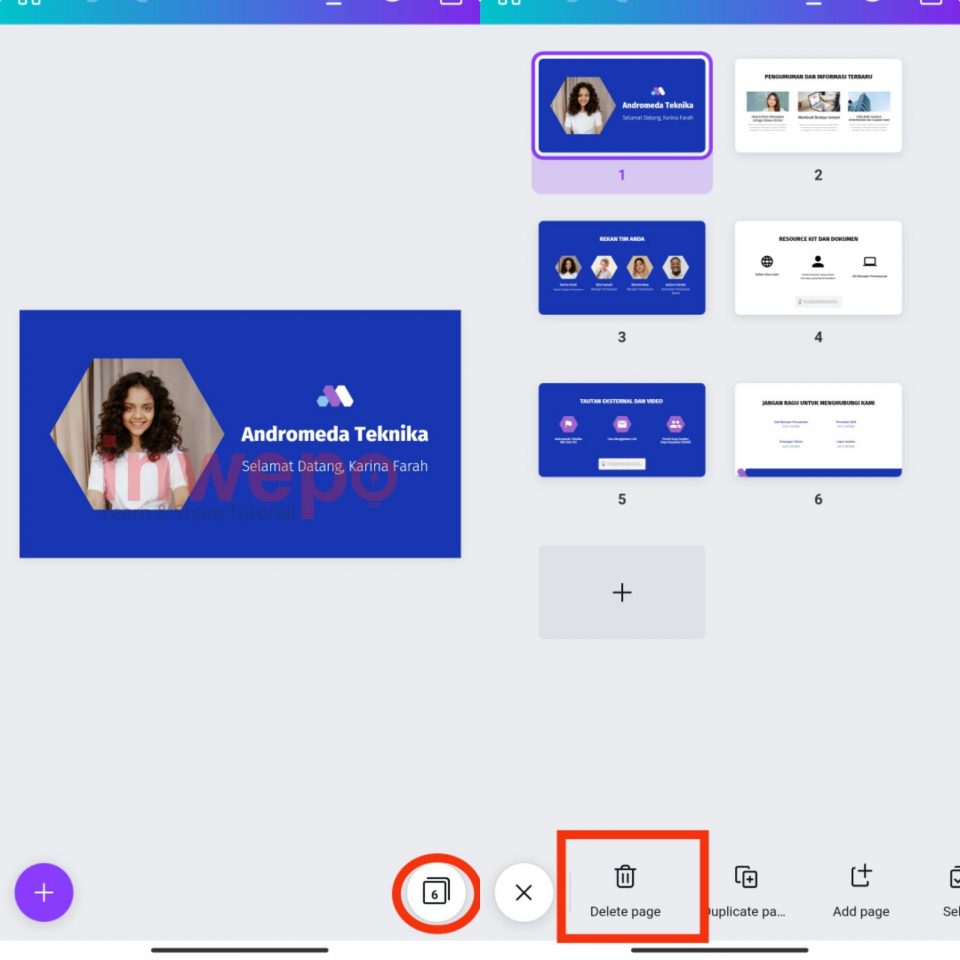Tap the Add page icon
This screenshot has width=960, height=960.
coord(860,874)
